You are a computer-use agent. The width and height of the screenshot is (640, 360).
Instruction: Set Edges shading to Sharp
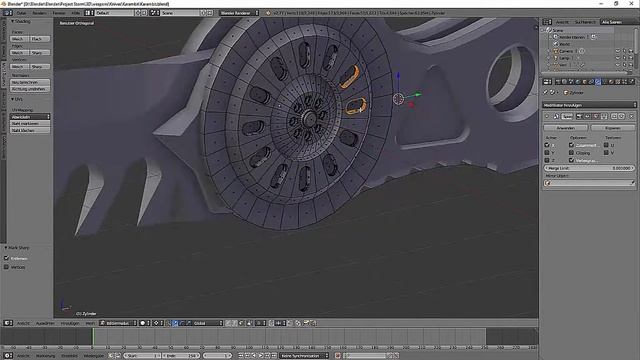click(x=40, y=53)
